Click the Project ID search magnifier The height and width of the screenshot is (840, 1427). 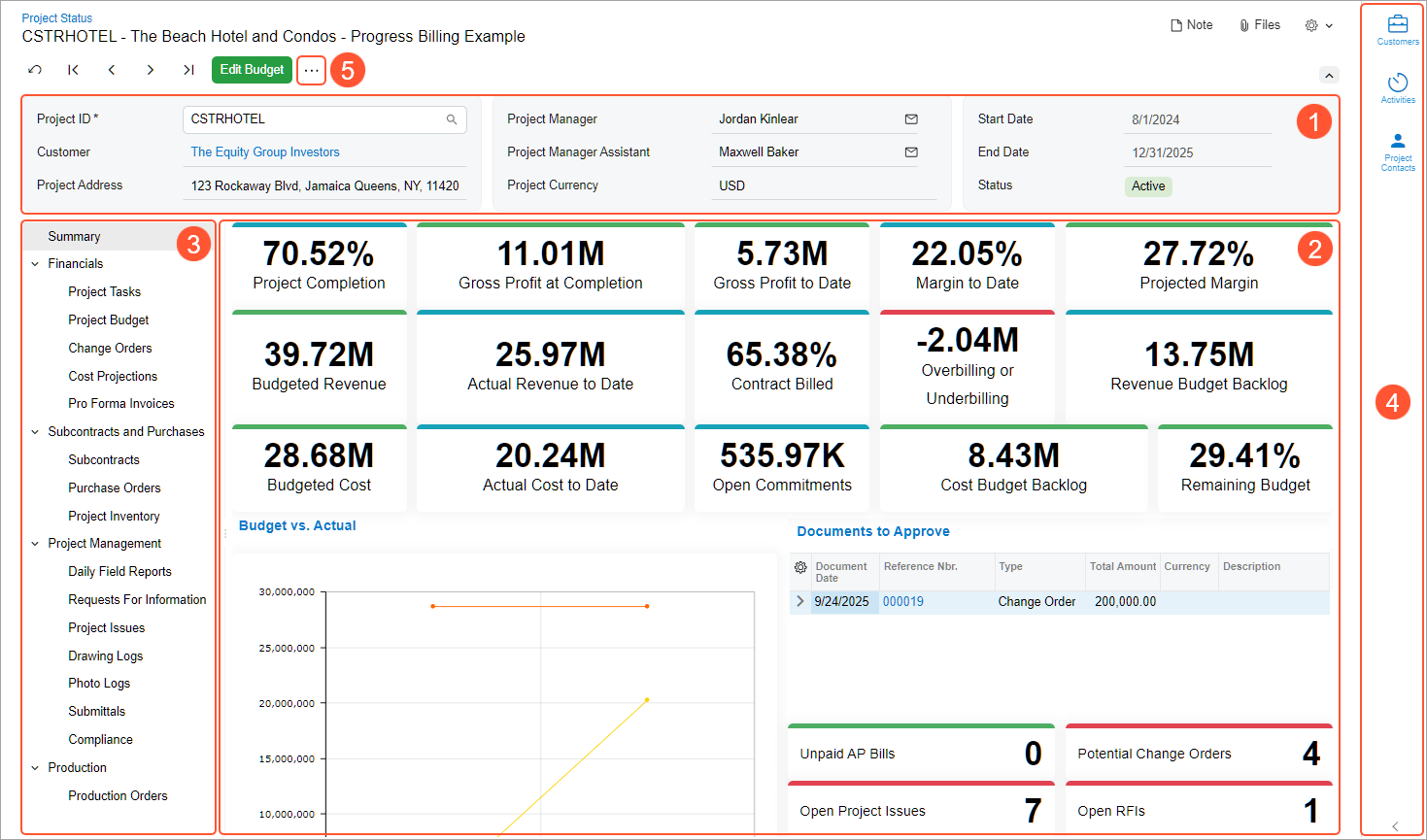pos(452,119)
